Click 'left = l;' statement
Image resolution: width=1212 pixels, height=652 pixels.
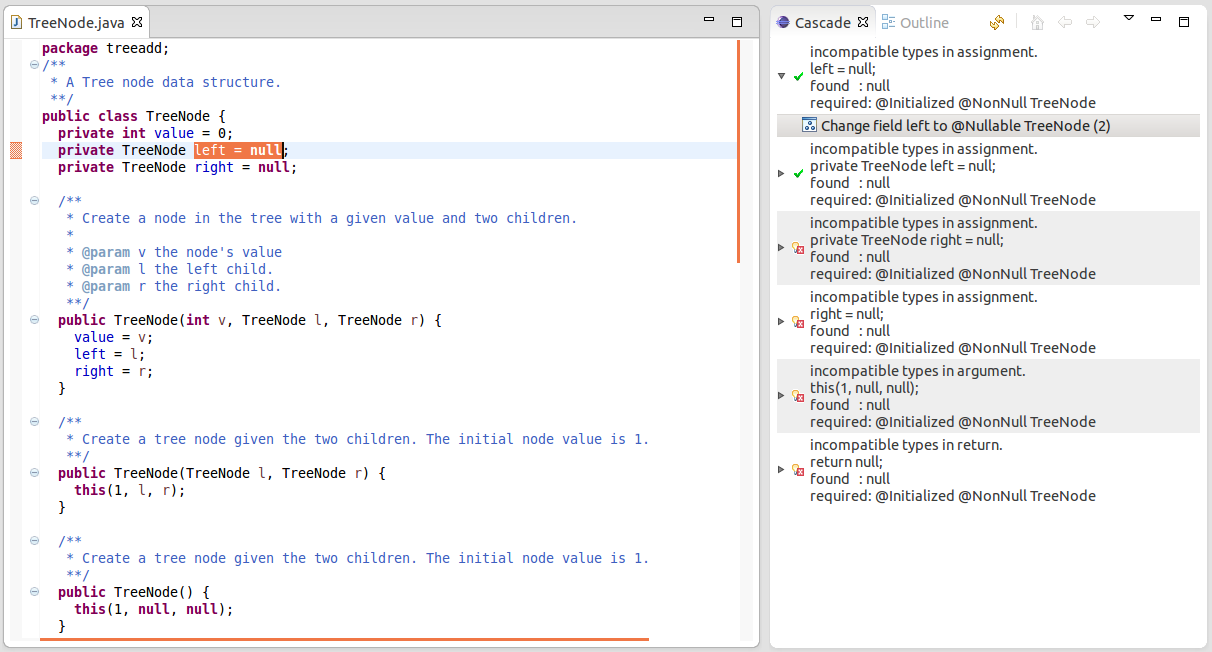(x=110, y=354)
